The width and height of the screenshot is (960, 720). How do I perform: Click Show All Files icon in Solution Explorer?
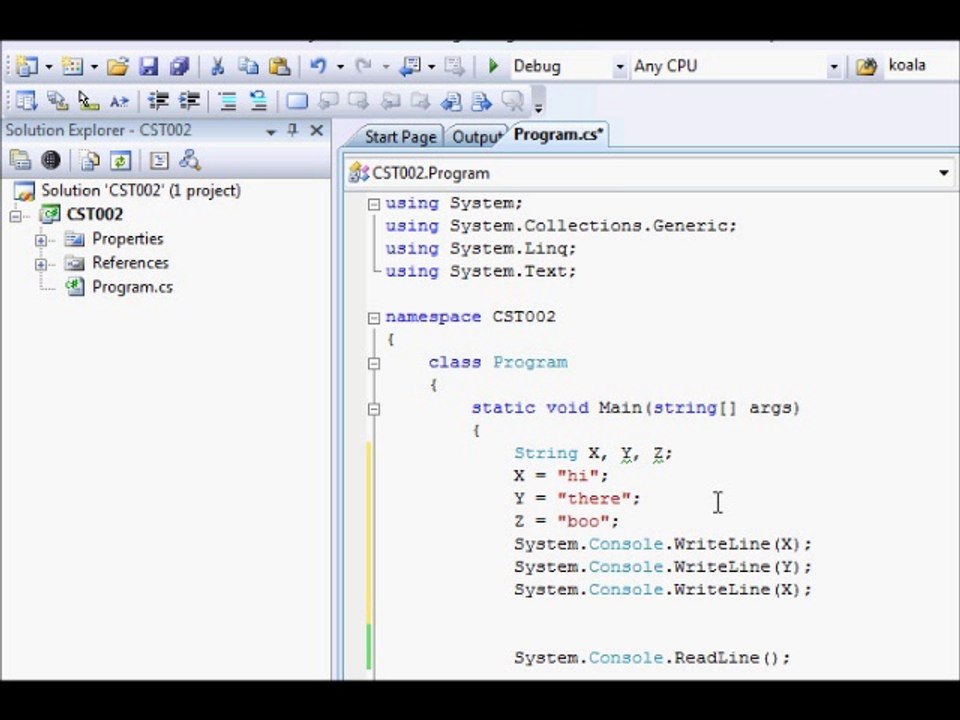point(89,161)
